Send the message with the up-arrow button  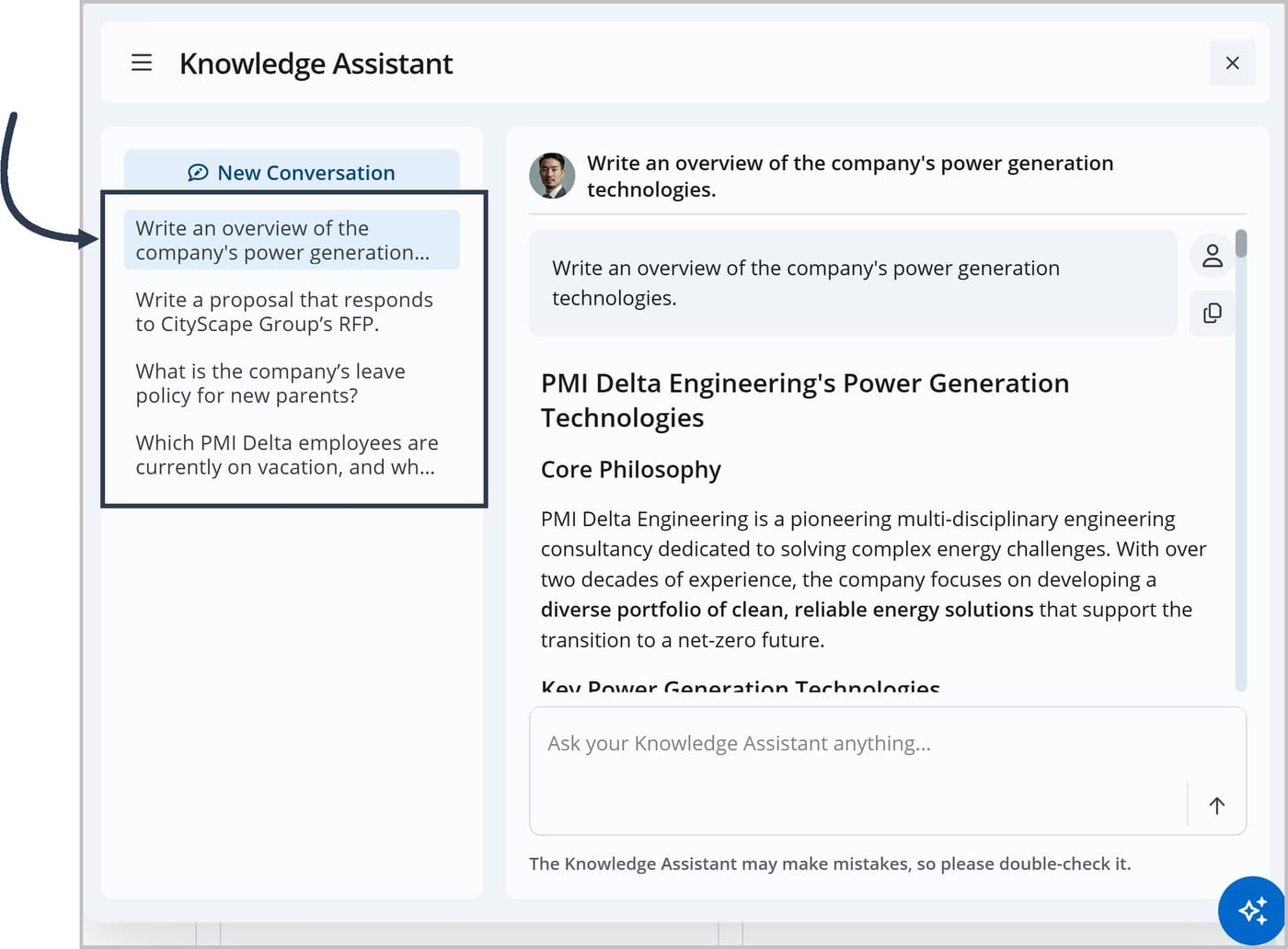(1216, 806)
